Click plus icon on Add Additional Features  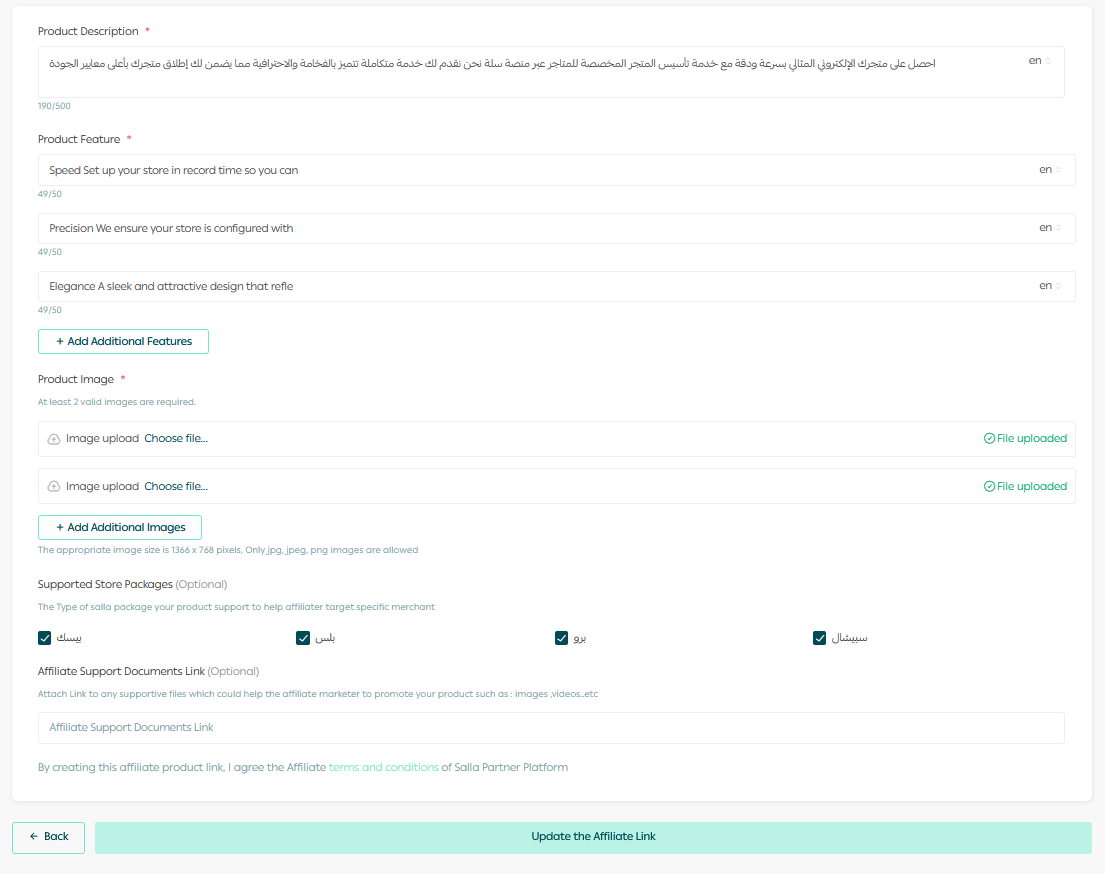pos(60,342)
